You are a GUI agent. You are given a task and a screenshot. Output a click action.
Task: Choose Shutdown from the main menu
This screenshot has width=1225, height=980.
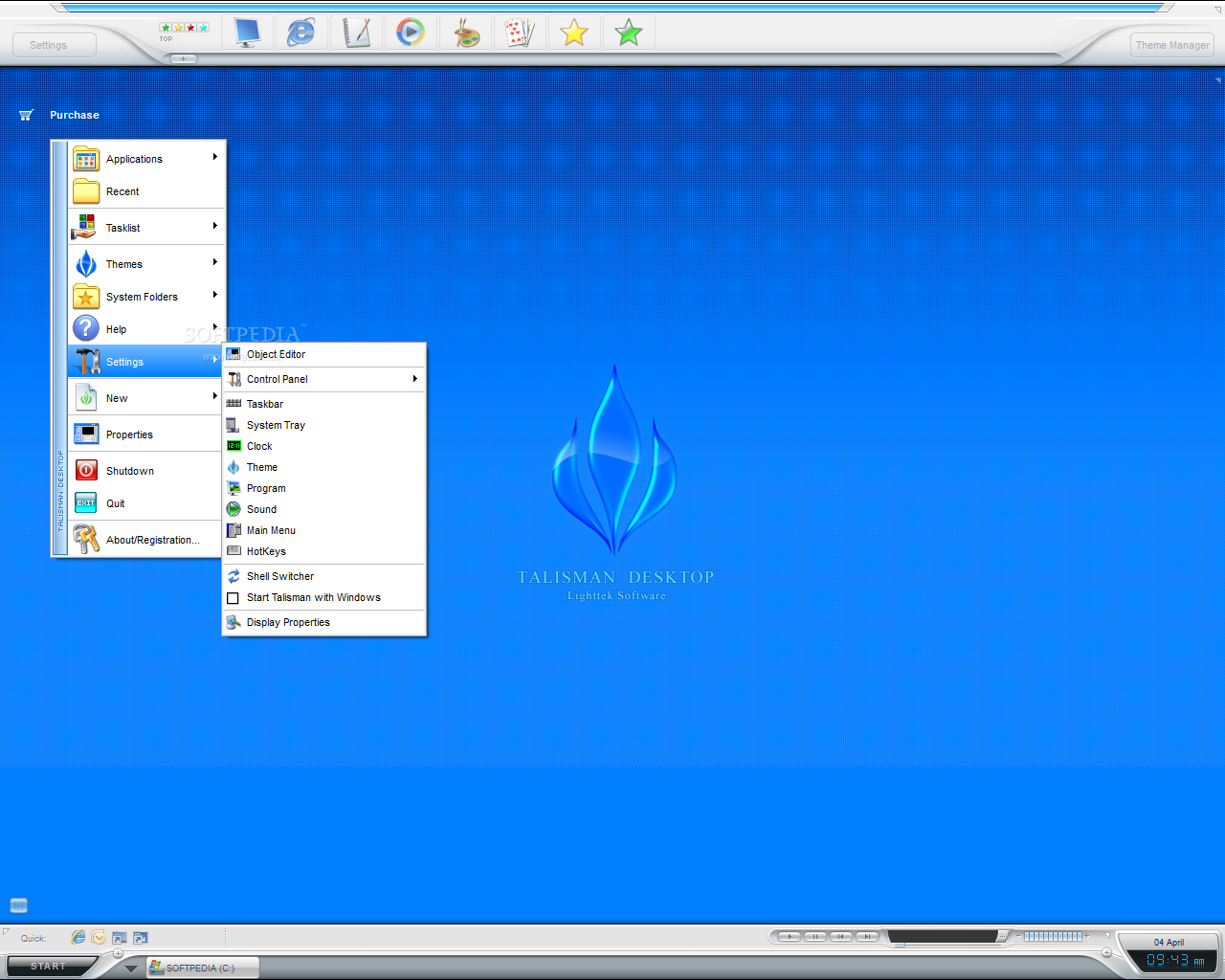(146, 471)
